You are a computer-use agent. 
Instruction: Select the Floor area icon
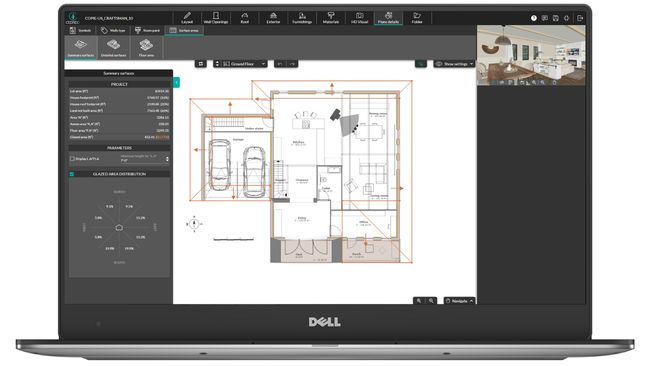click(x=146, y=47)
